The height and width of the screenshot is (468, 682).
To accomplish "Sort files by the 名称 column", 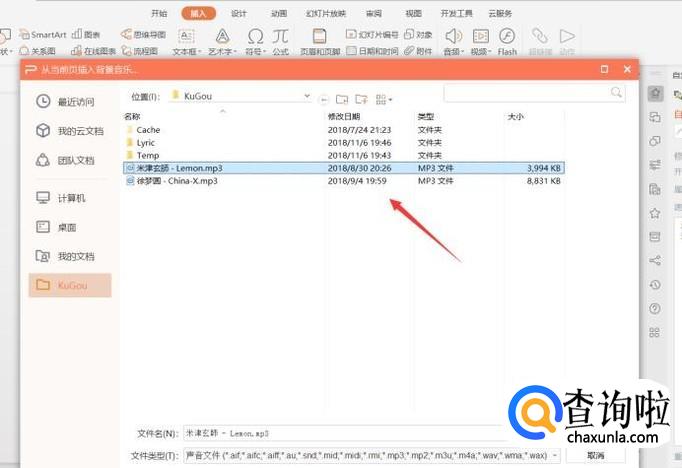I will [132, 117].
